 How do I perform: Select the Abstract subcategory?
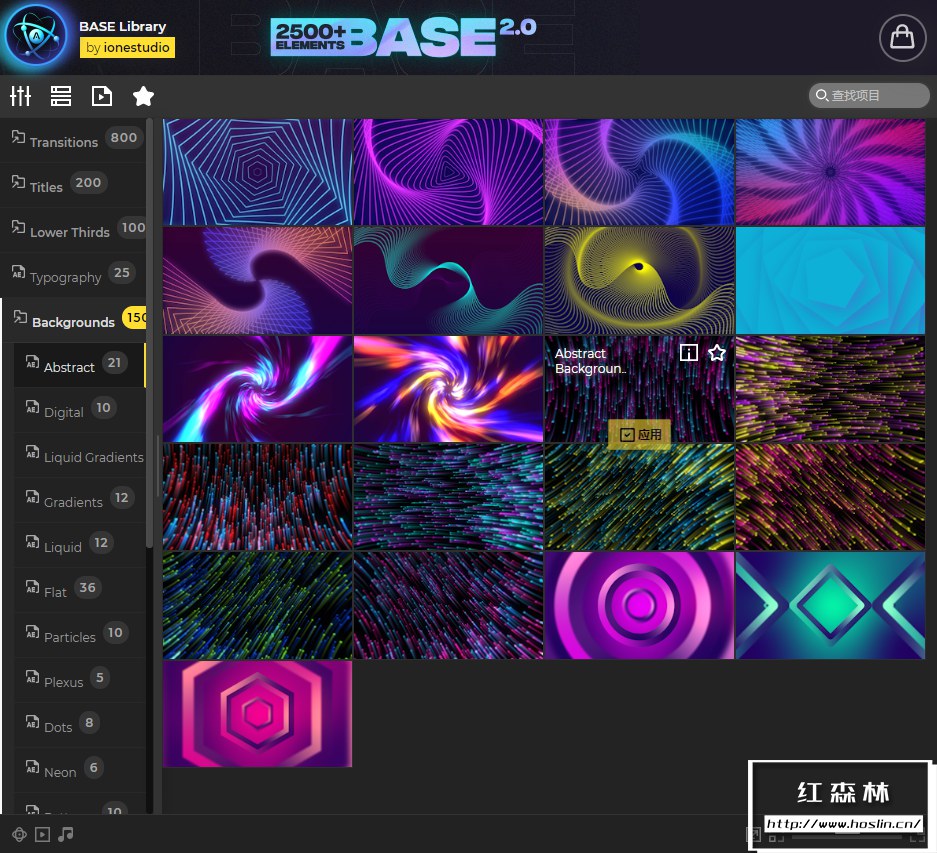pos(79,365)
